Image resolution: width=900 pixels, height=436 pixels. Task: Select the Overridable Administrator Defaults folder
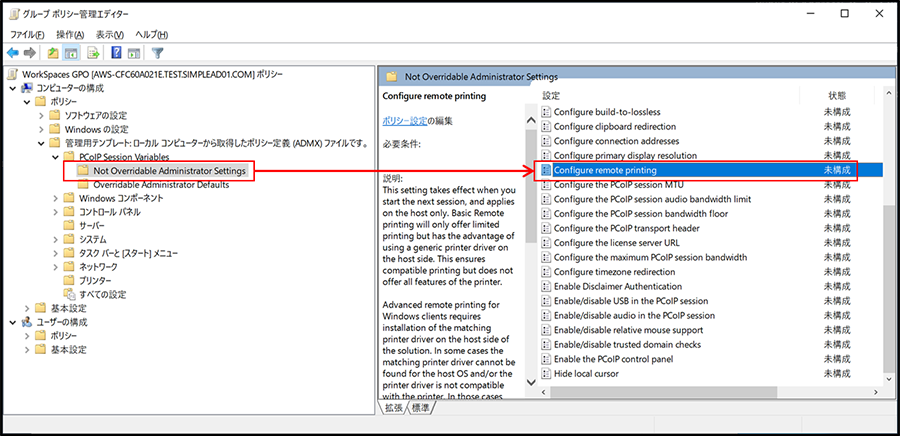click(x=161, y=185)
